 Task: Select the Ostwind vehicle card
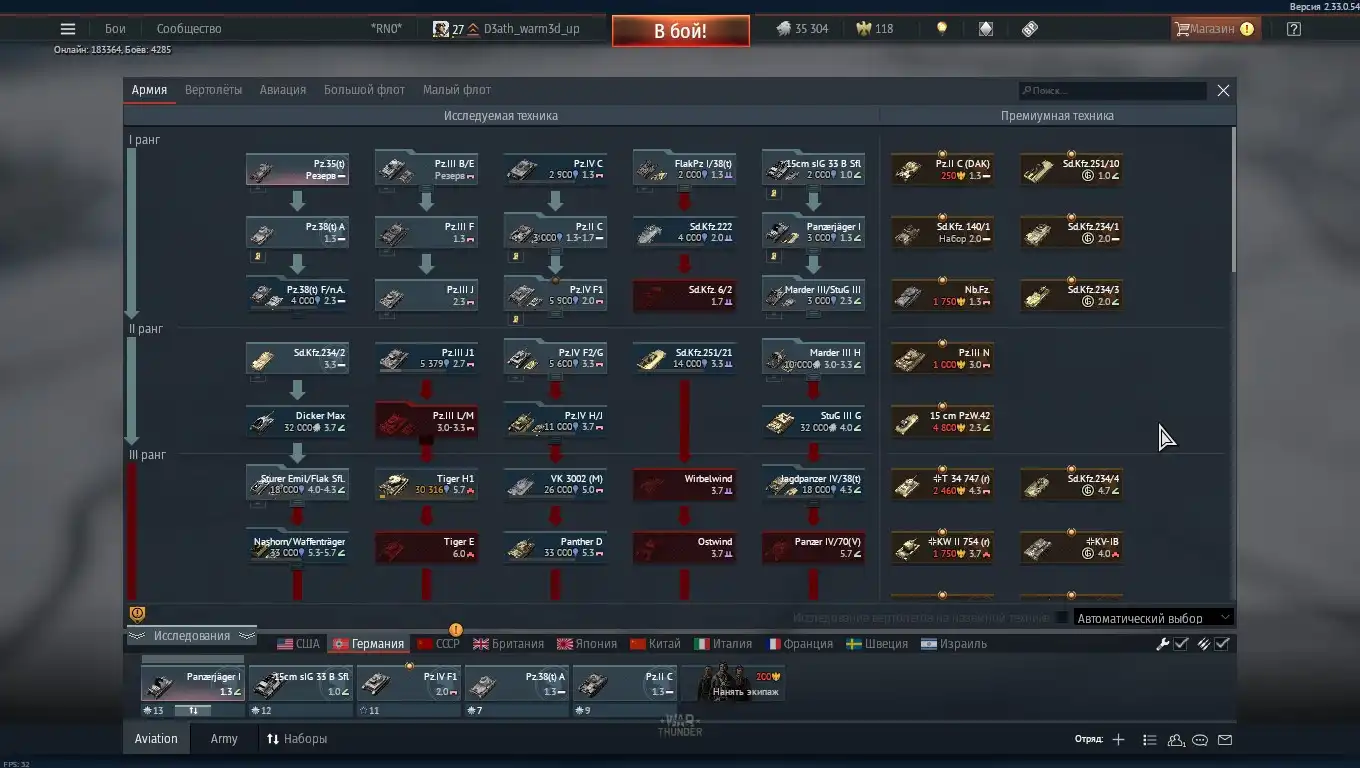point(684,548)
